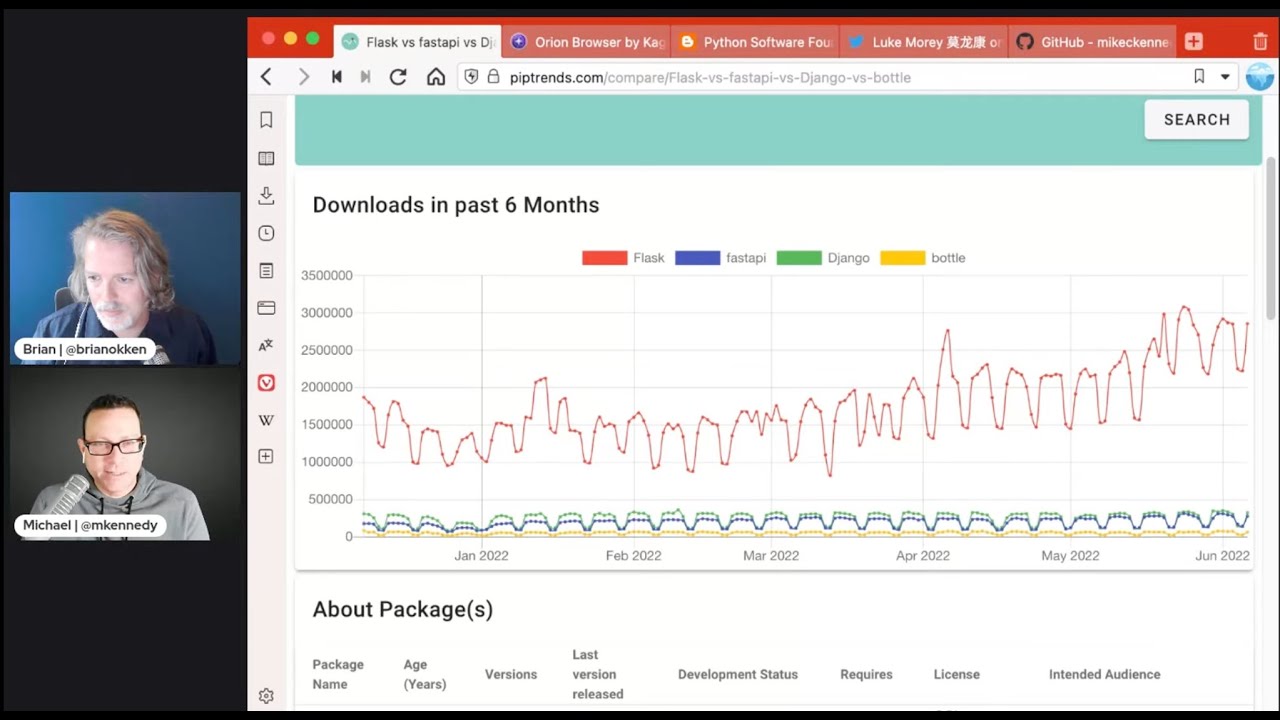Open the History clock side panel
This screenshot has width=1280, height=720.
[266, 233]
